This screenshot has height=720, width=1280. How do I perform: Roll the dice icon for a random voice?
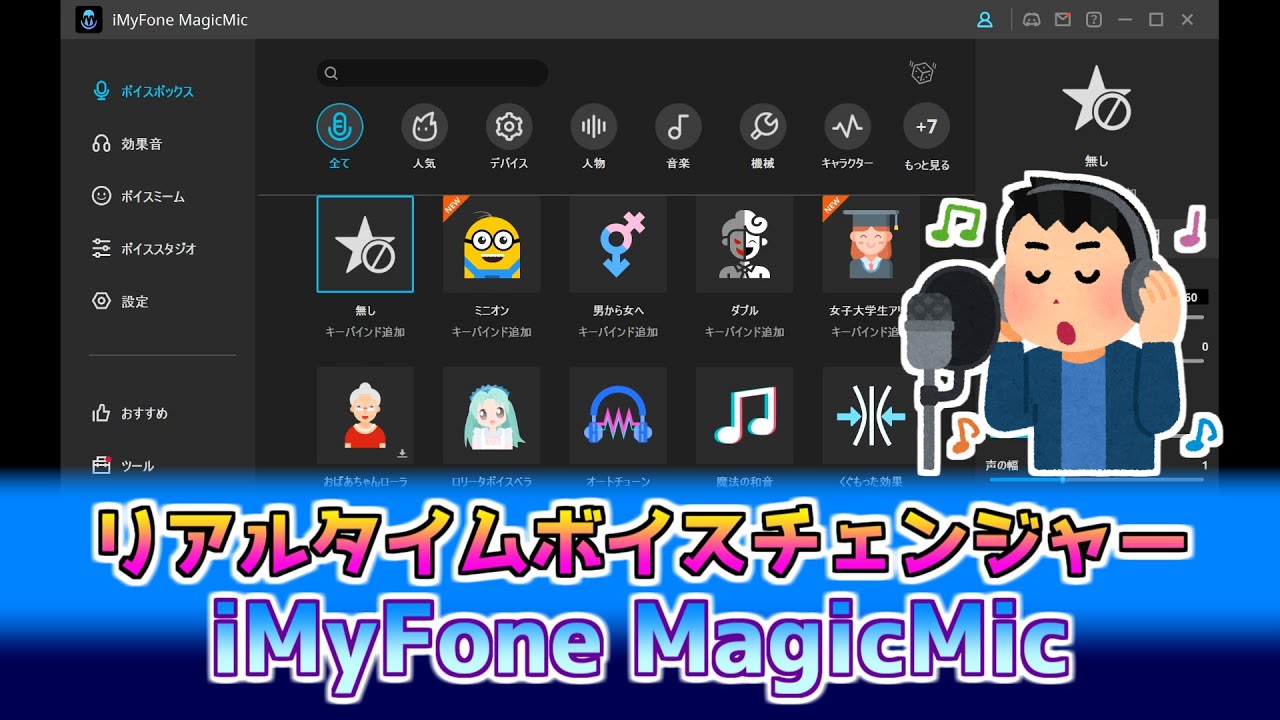coord(922,72)
